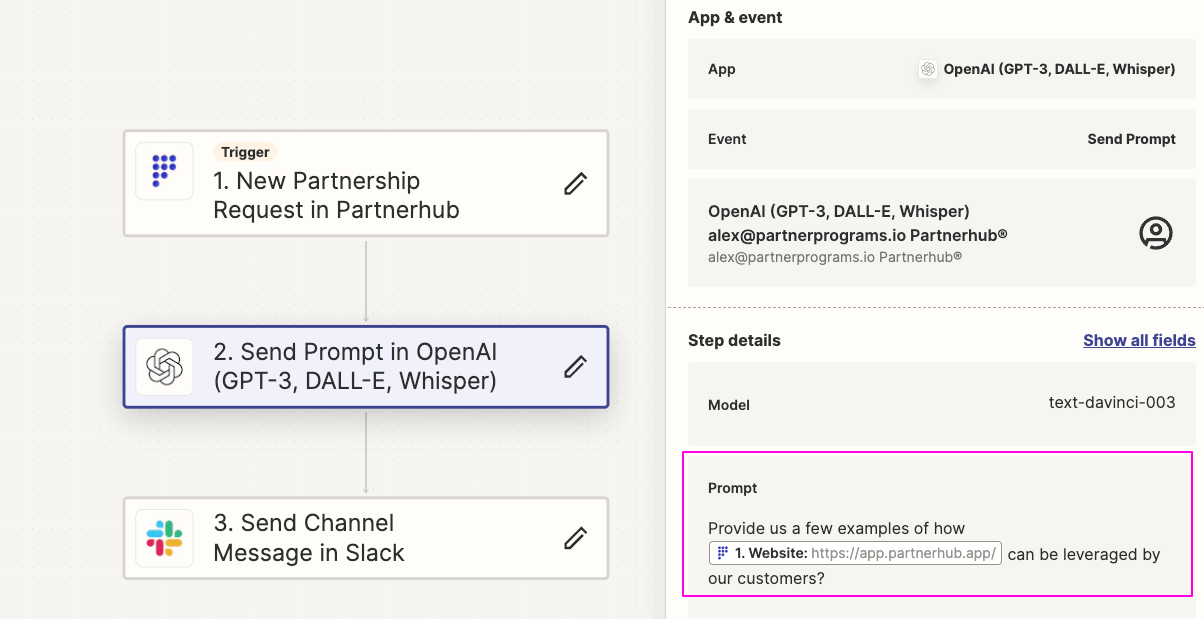The image size is (1204, 619).
Task: Open Show all fields link
Action: pos(1139,340)
